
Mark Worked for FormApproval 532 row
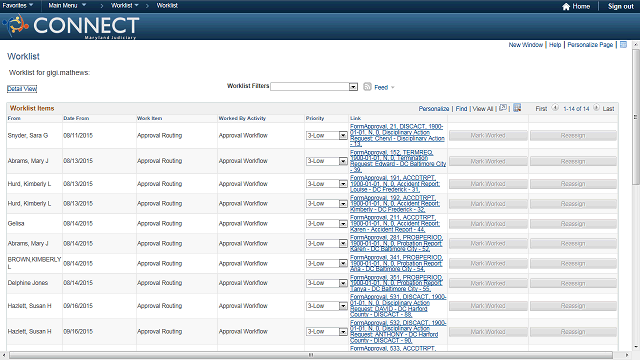tap(488, 332)
